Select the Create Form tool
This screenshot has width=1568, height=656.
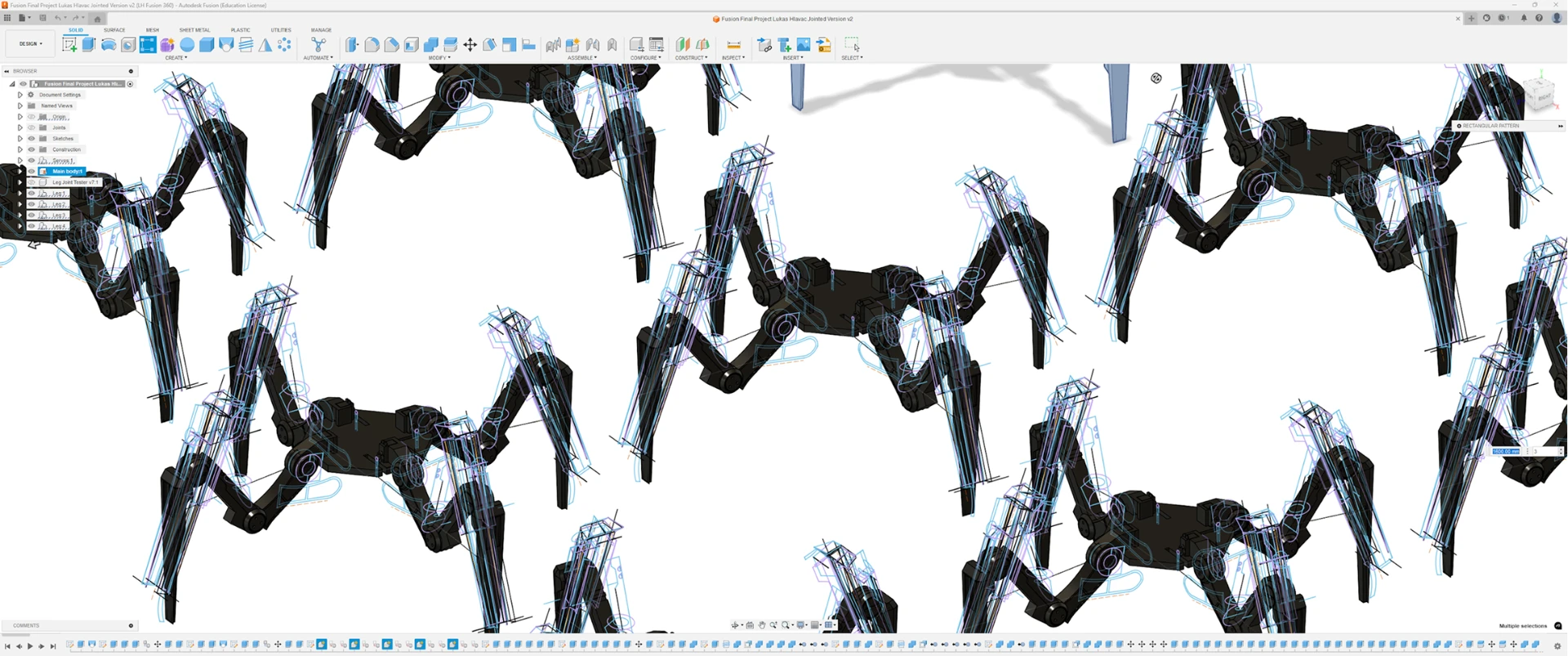[x=167, y=45]
